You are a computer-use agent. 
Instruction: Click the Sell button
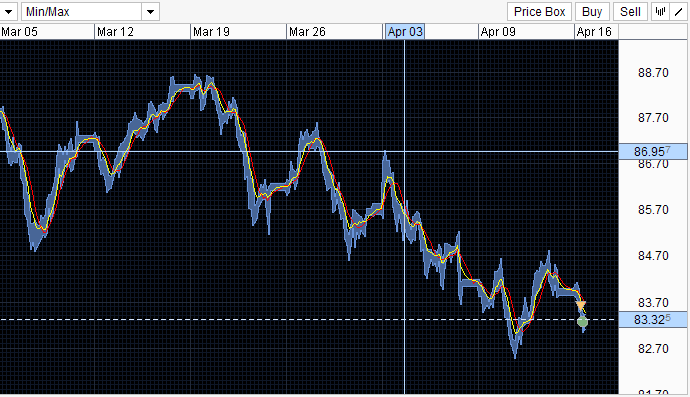coord(630,11)
